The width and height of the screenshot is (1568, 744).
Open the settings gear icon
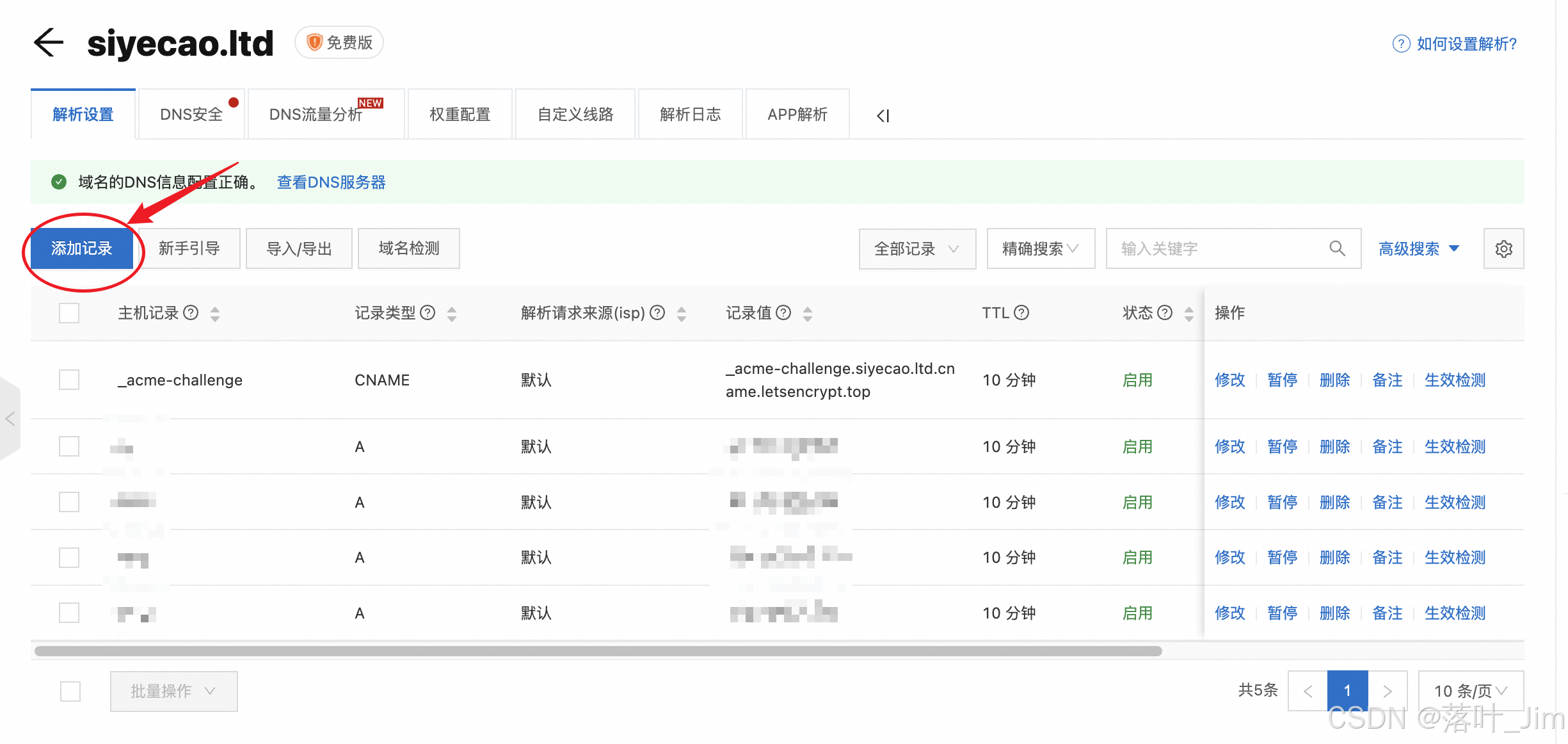click(x=1503, y=249)
